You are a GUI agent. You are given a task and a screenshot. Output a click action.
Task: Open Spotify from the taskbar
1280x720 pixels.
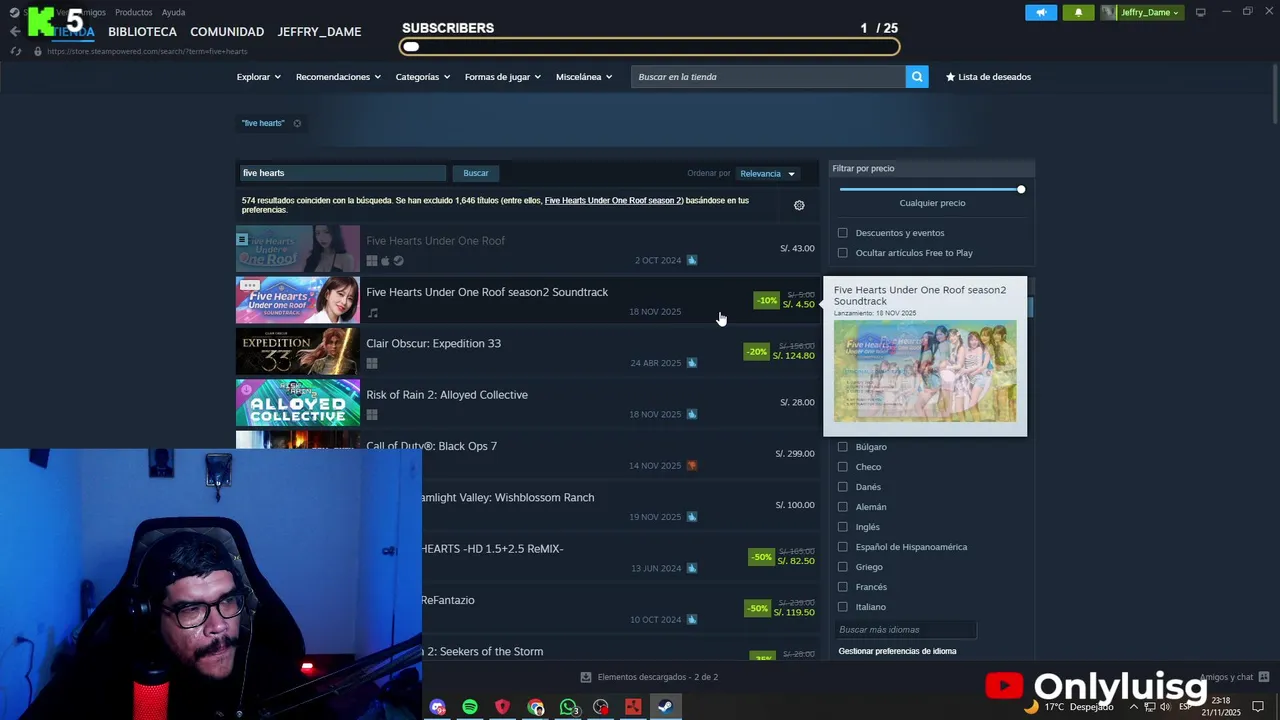470,707
